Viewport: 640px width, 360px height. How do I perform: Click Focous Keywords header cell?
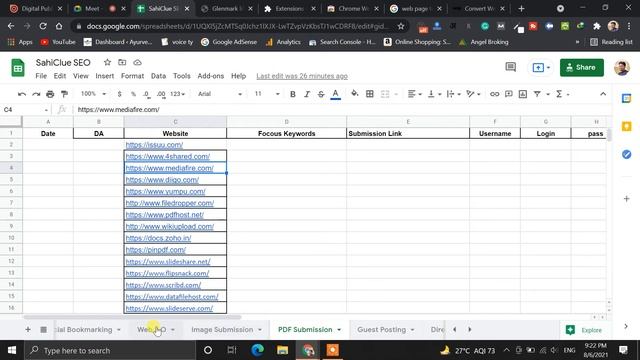[287, 133]
